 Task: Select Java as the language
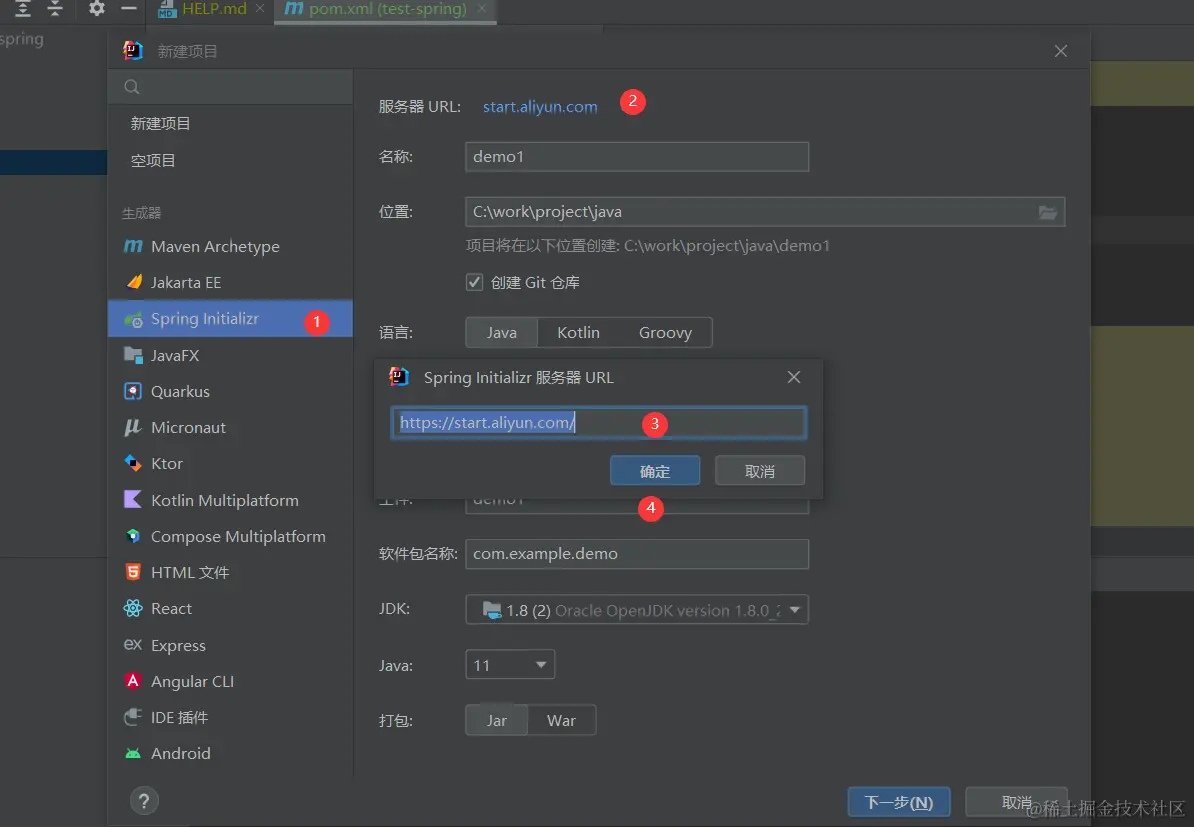tap(502, 333)
